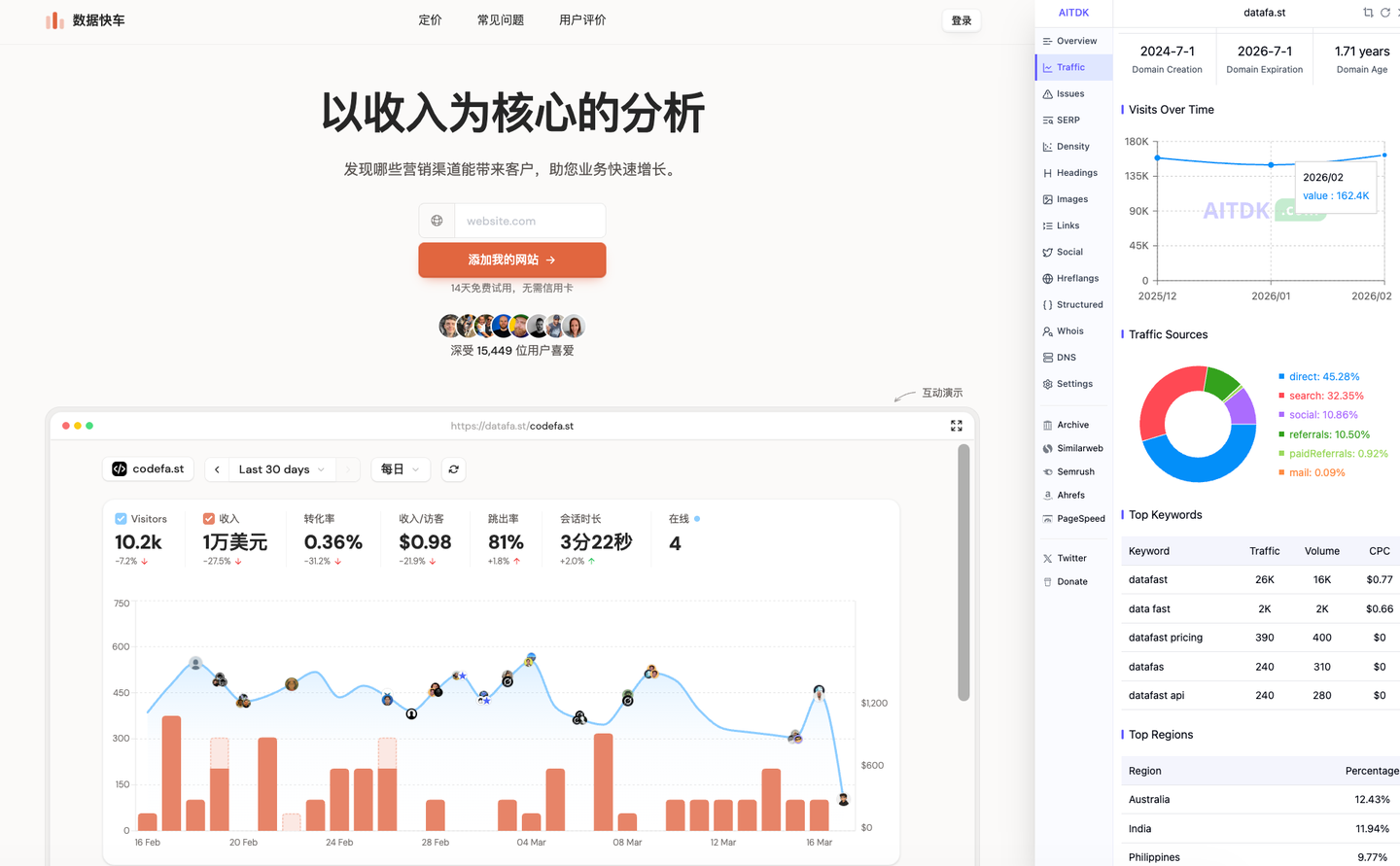Open the 常见问题 FAQ menu item

[x=501, y=20]
